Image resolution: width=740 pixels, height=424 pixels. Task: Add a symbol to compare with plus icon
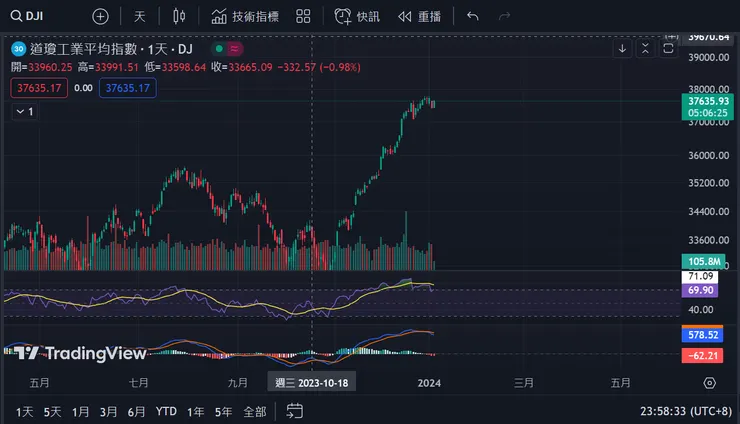pos(100,17)
